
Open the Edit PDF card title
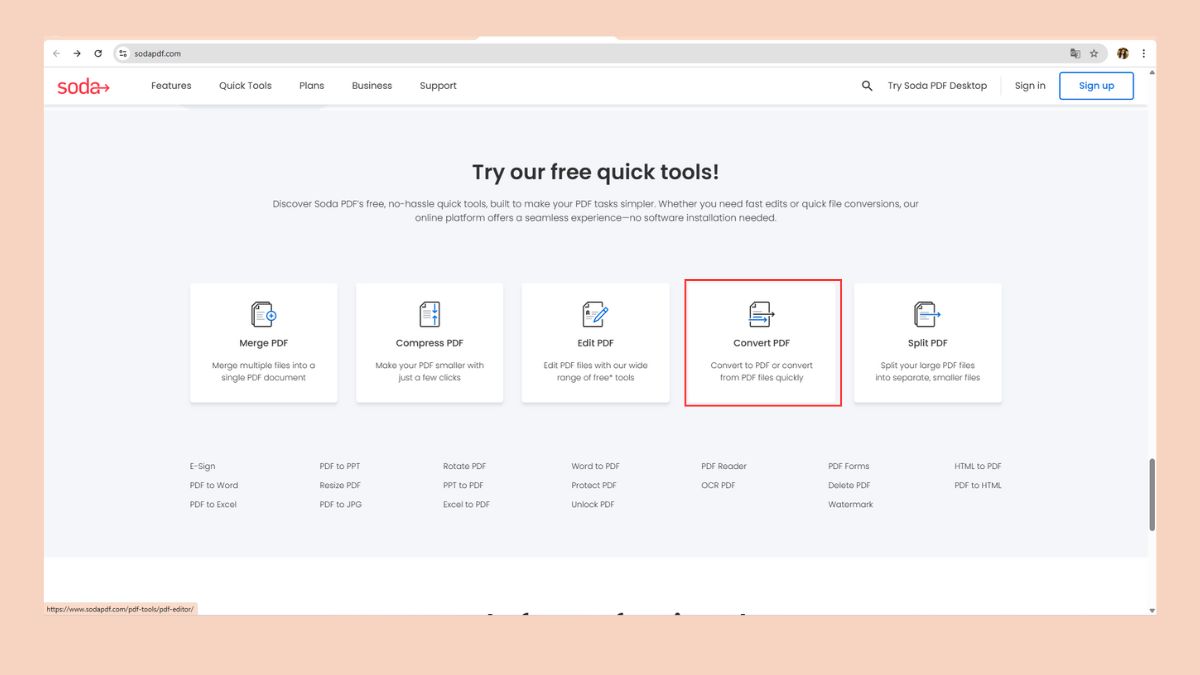coord(595,343)
